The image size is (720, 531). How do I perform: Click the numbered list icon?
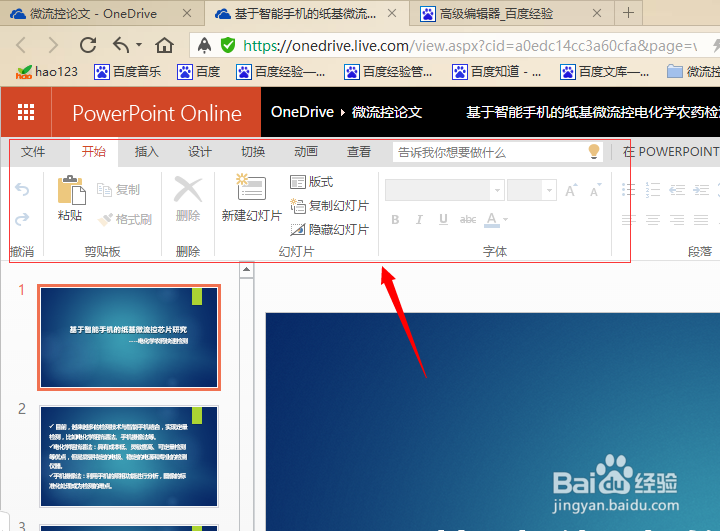click(652, 190)
